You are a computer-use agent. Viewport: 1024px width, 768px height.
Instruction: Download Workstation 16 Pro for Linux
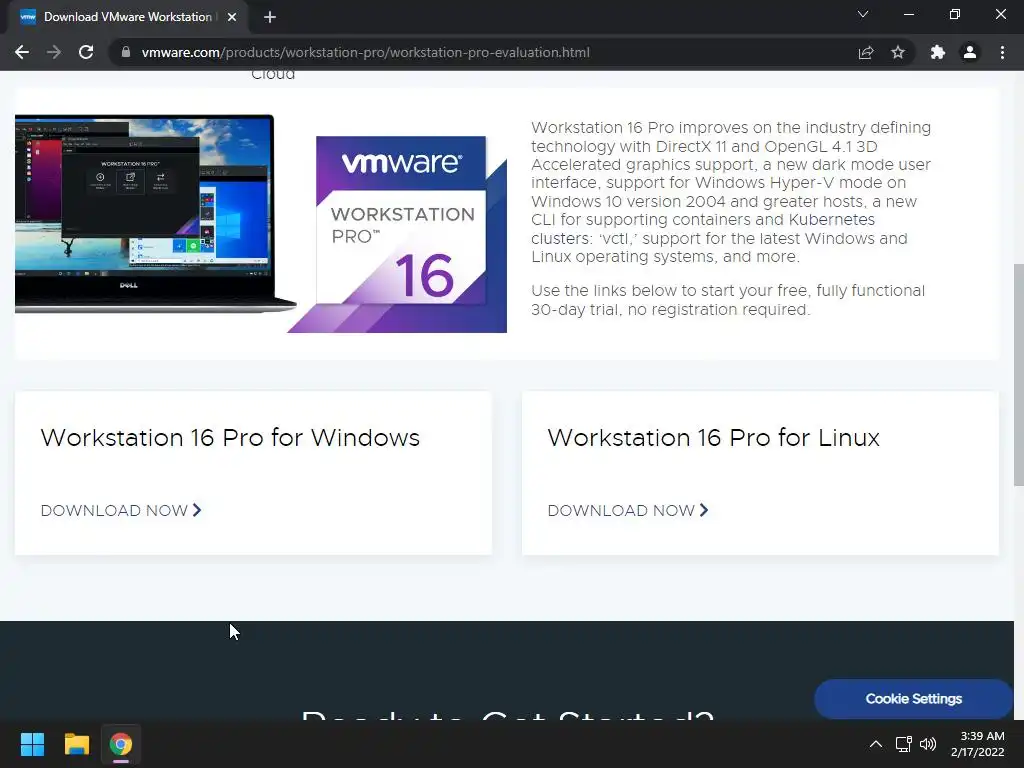point(628,510)
